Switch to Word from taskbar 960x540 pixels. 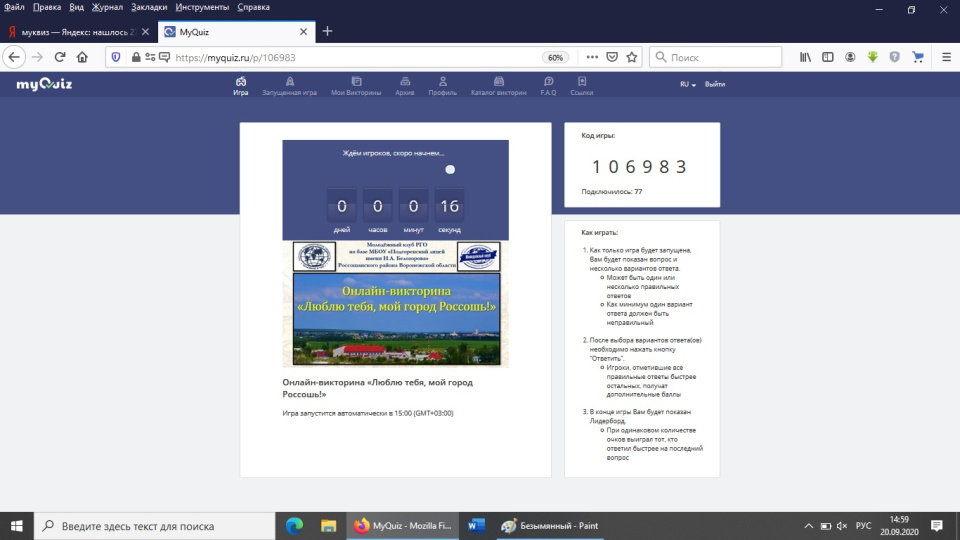tap(476, 526)
